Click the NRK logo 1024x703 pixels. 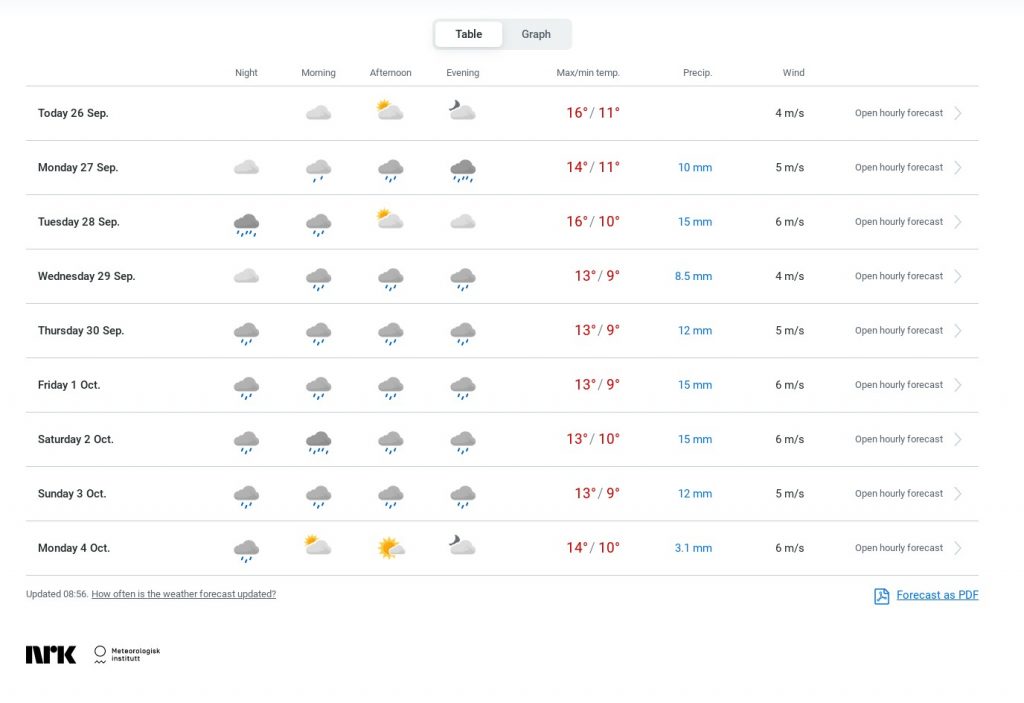[51, 655]
